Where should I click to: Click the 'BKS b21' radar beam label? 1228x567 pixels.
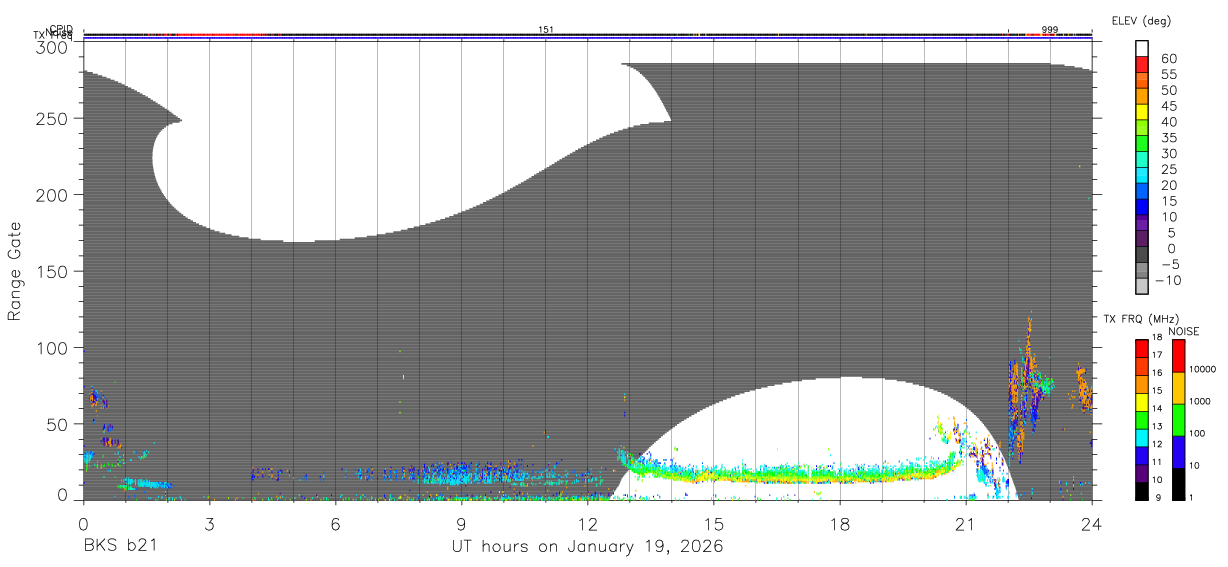pos(122,547)
